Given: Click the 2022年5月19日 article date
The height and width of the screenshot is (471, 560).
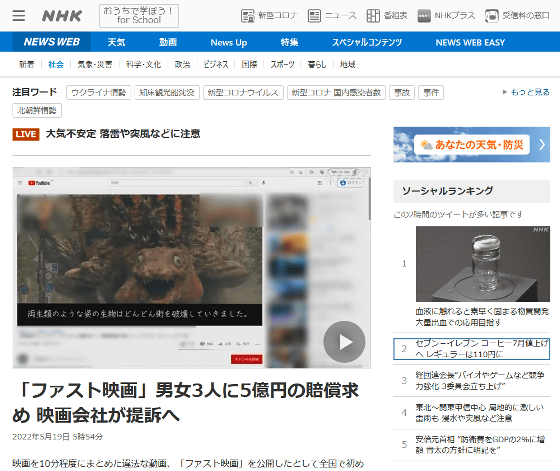Looking at the screenshot, I should tap(58, 437).
